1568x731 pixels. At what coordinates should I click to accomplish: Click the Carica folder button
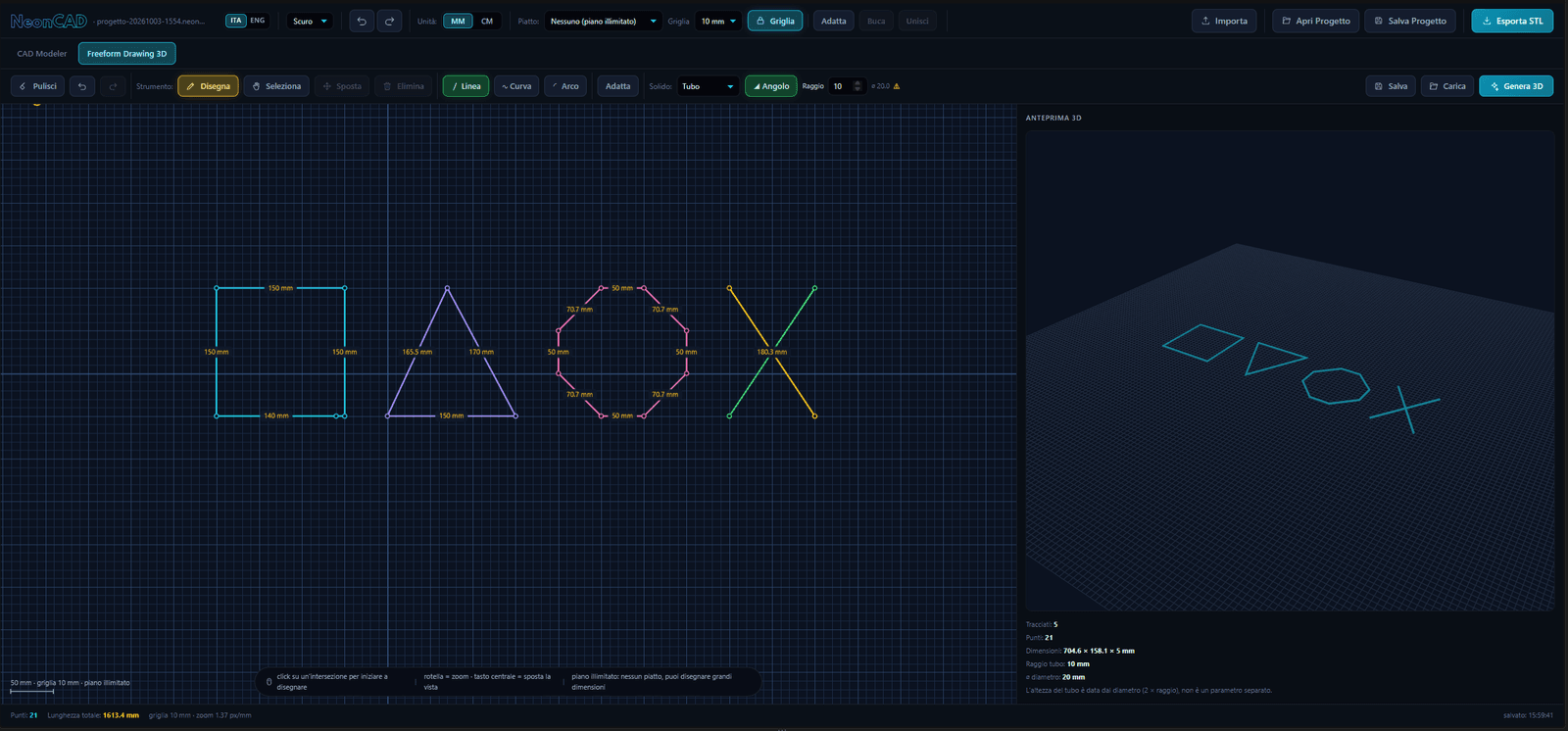point(1447,86)
